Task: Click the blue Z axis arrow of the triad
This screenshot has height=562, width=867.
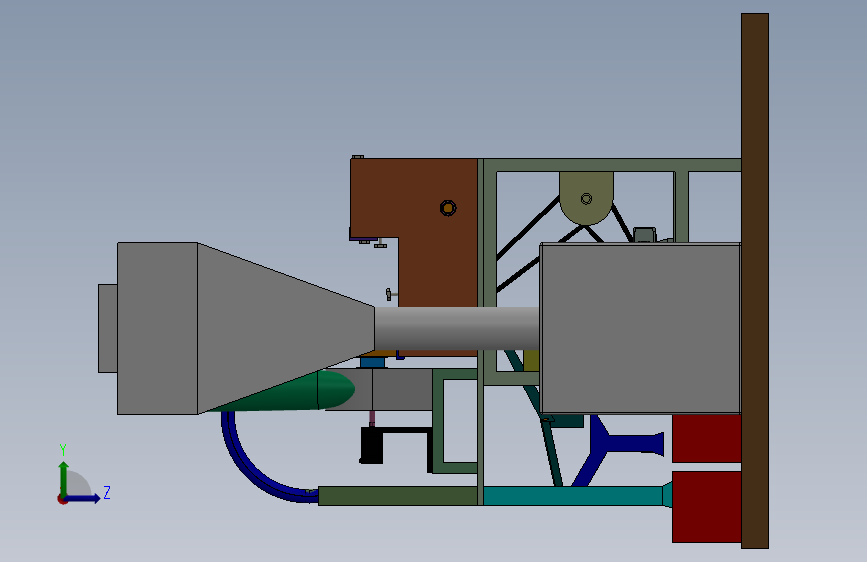Action: (x=84, y=498)
